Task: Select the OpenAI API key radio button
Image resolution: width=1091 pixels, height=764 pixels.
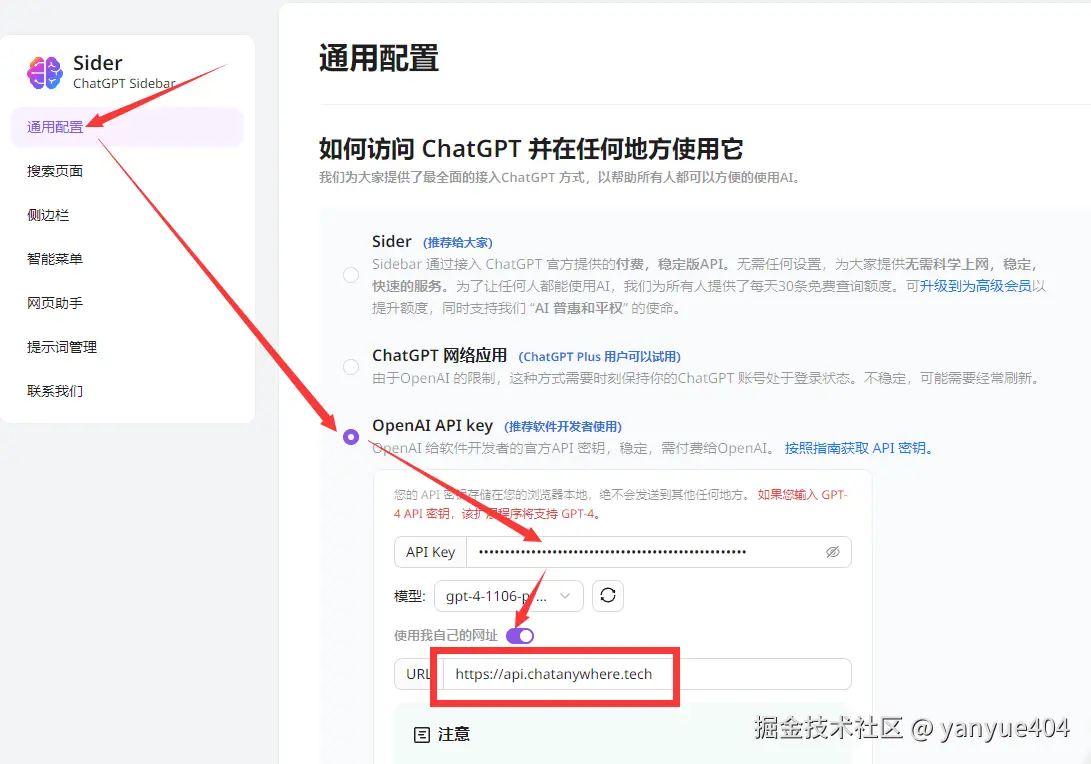Action: tap(351, 437)
